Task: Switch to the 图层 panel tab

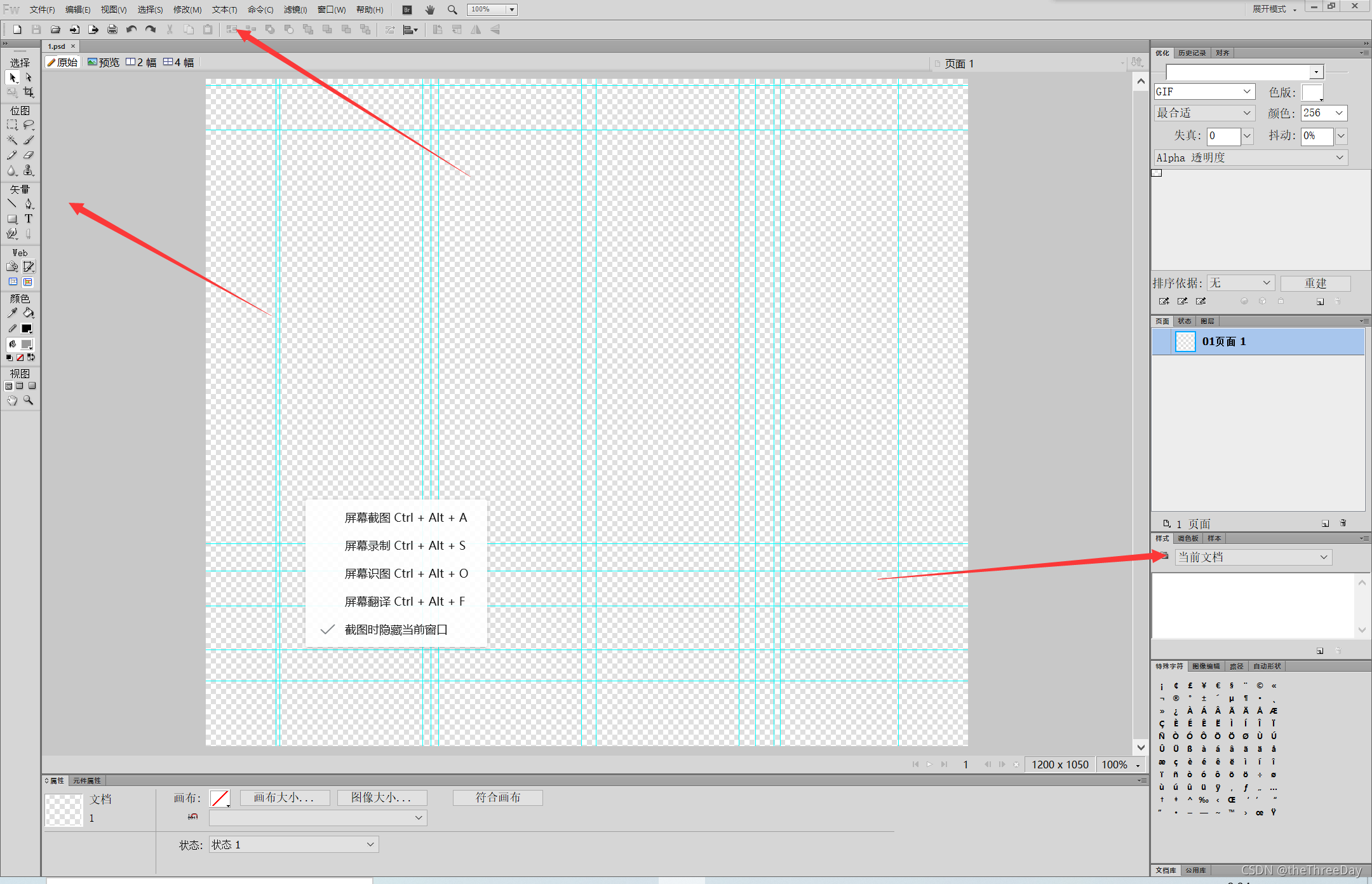Action: tap(1207, 322)
